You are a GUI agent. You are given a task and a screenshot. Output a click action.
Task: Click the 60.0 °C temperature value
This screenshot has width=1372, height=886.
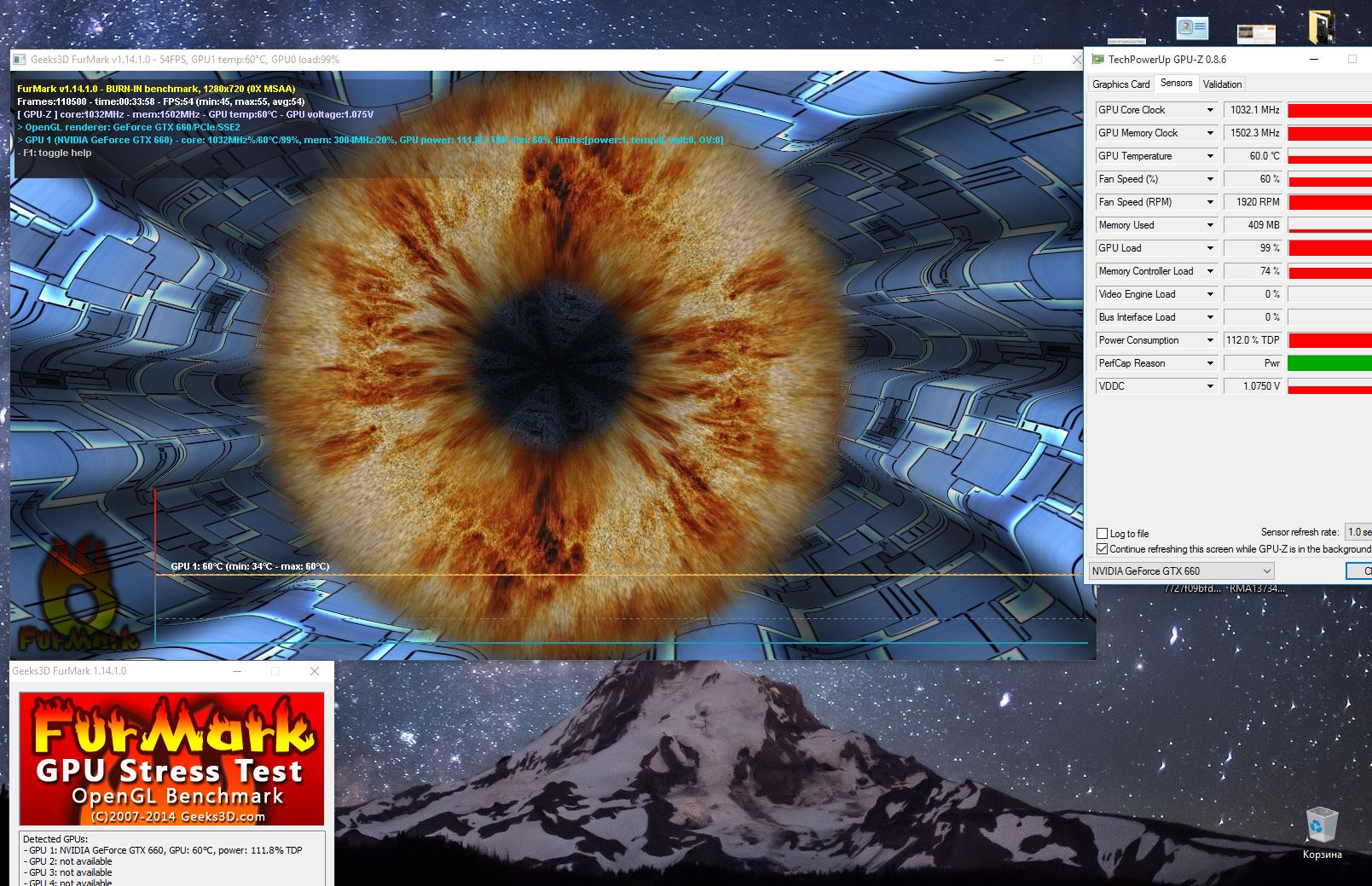point(1253,156)
